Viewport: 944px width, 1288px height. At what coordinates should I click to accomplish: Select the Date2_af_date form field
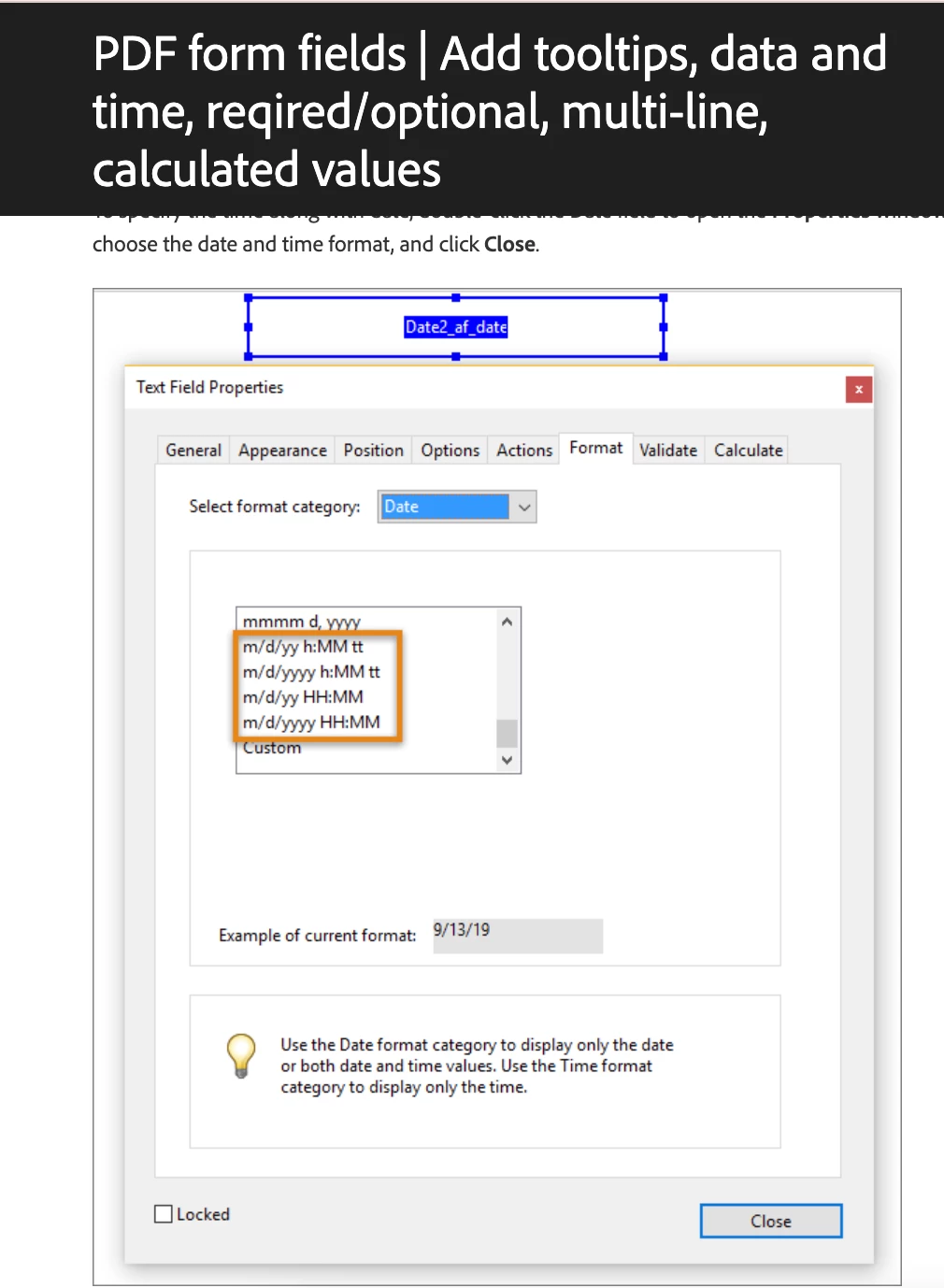[x=455, y=327]
